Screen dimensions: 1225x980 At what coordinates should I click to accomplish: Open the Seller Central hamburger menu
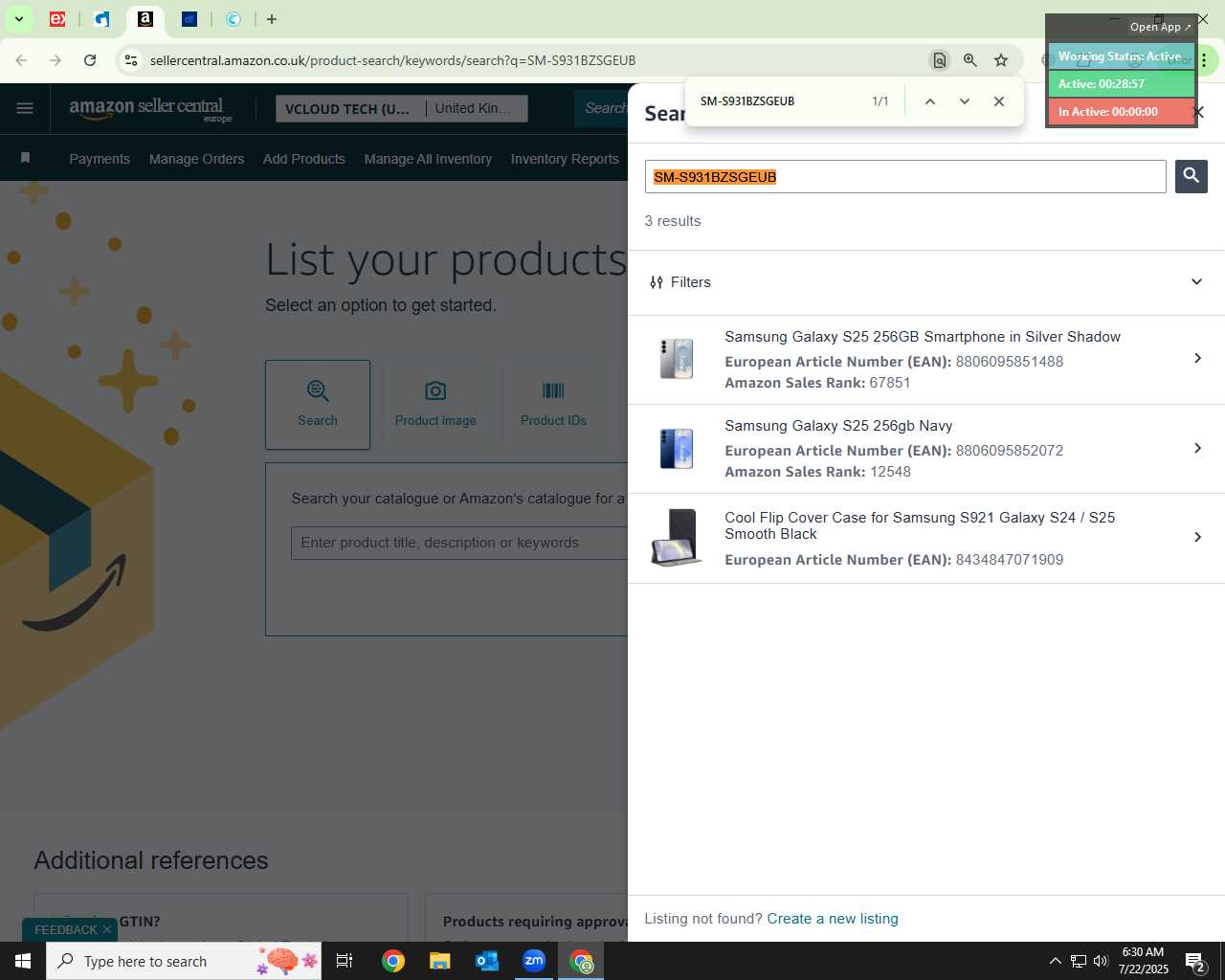[25, 108]
